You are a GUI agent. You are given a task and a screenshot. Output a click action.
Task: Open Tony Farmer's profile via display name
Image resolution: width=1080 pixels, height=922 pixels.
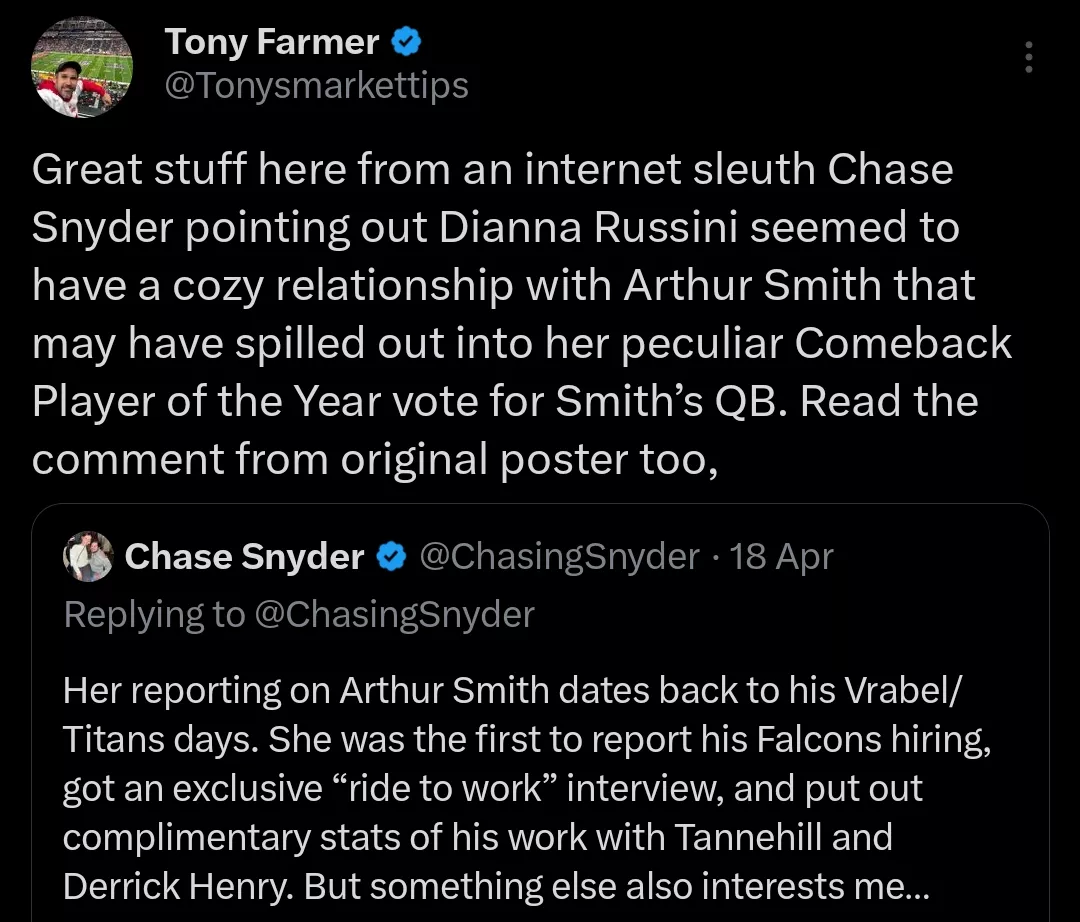point(272,42)
